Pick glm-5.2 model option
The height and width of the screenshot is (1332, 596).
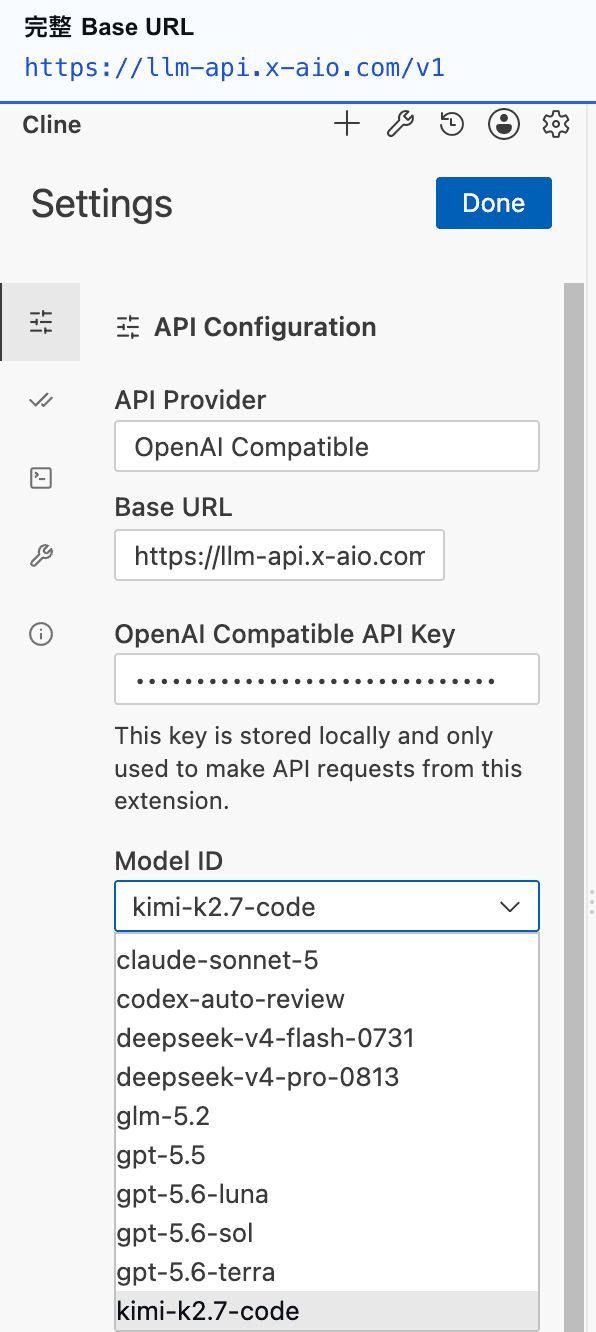coord(327,1116)
